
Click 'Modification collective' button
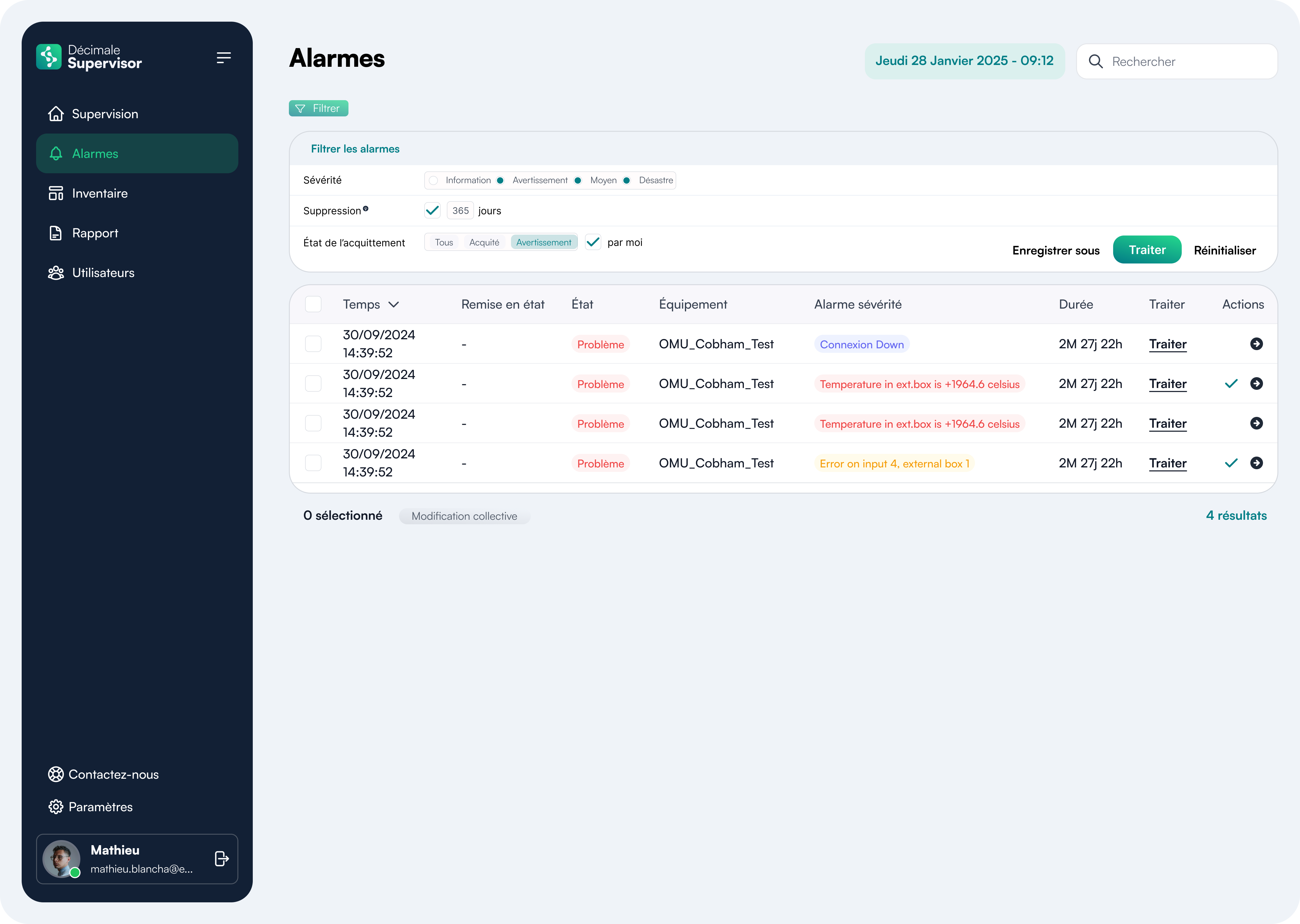pyautogui.click(x=464, y=516)
